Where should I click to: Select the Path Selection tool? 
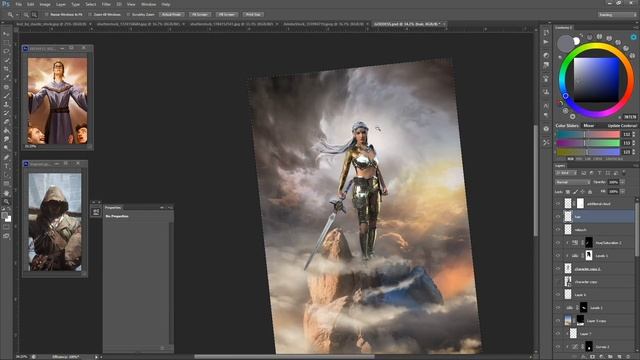[x=6, y=175]
